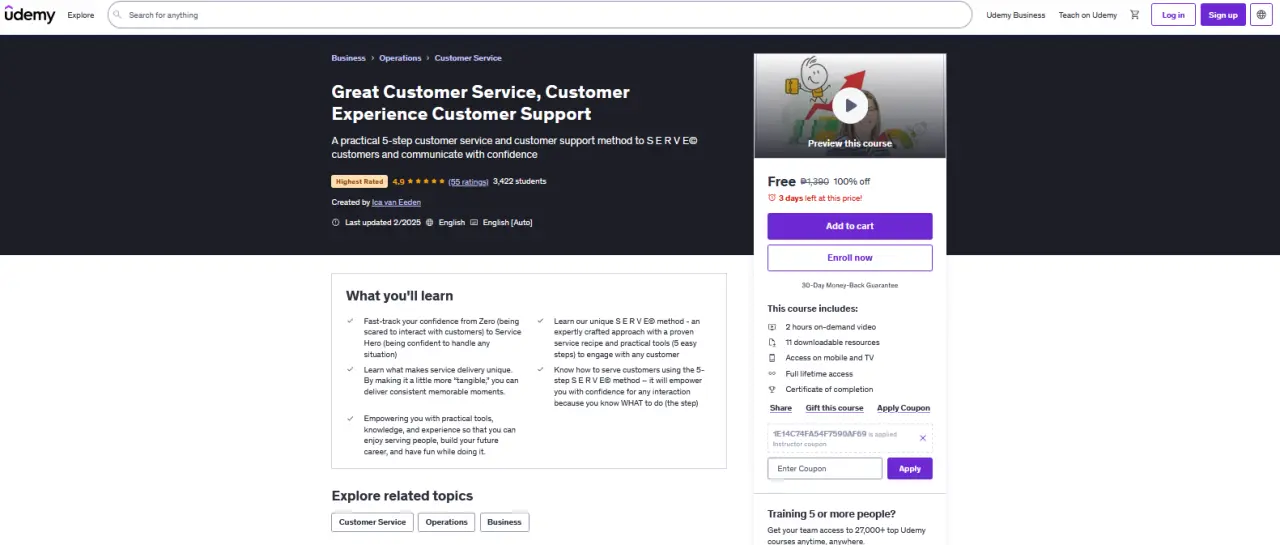Screen dimensions: 1280x545
Task: Click the 3,422 students text
Action: coord(520,181)
